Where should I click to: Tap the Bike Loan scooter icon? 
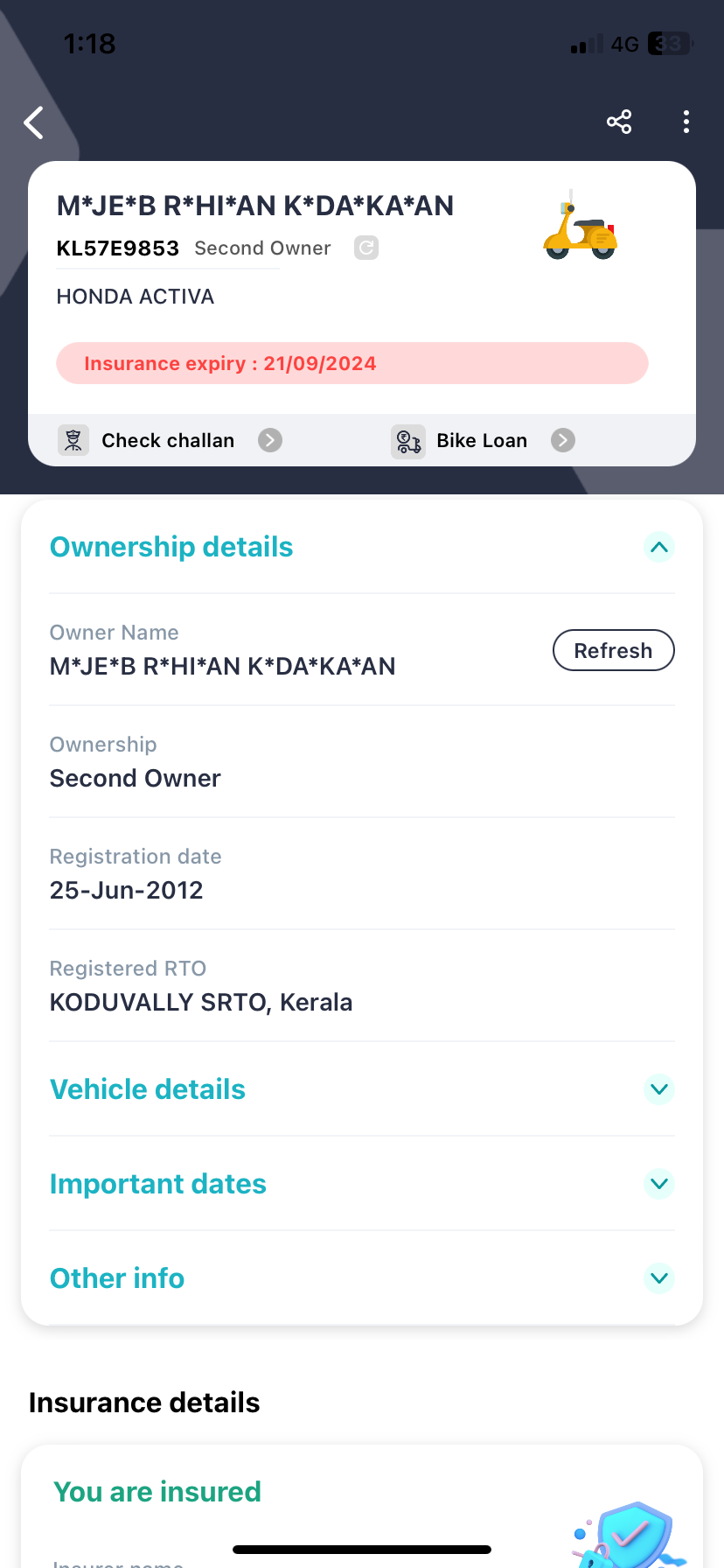407,440
